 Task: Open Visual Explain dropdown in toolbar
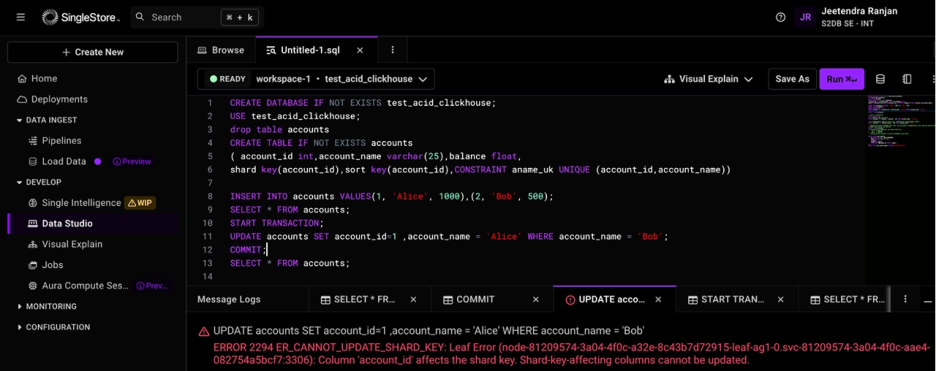pyautogui.click(x=708, y=79)
